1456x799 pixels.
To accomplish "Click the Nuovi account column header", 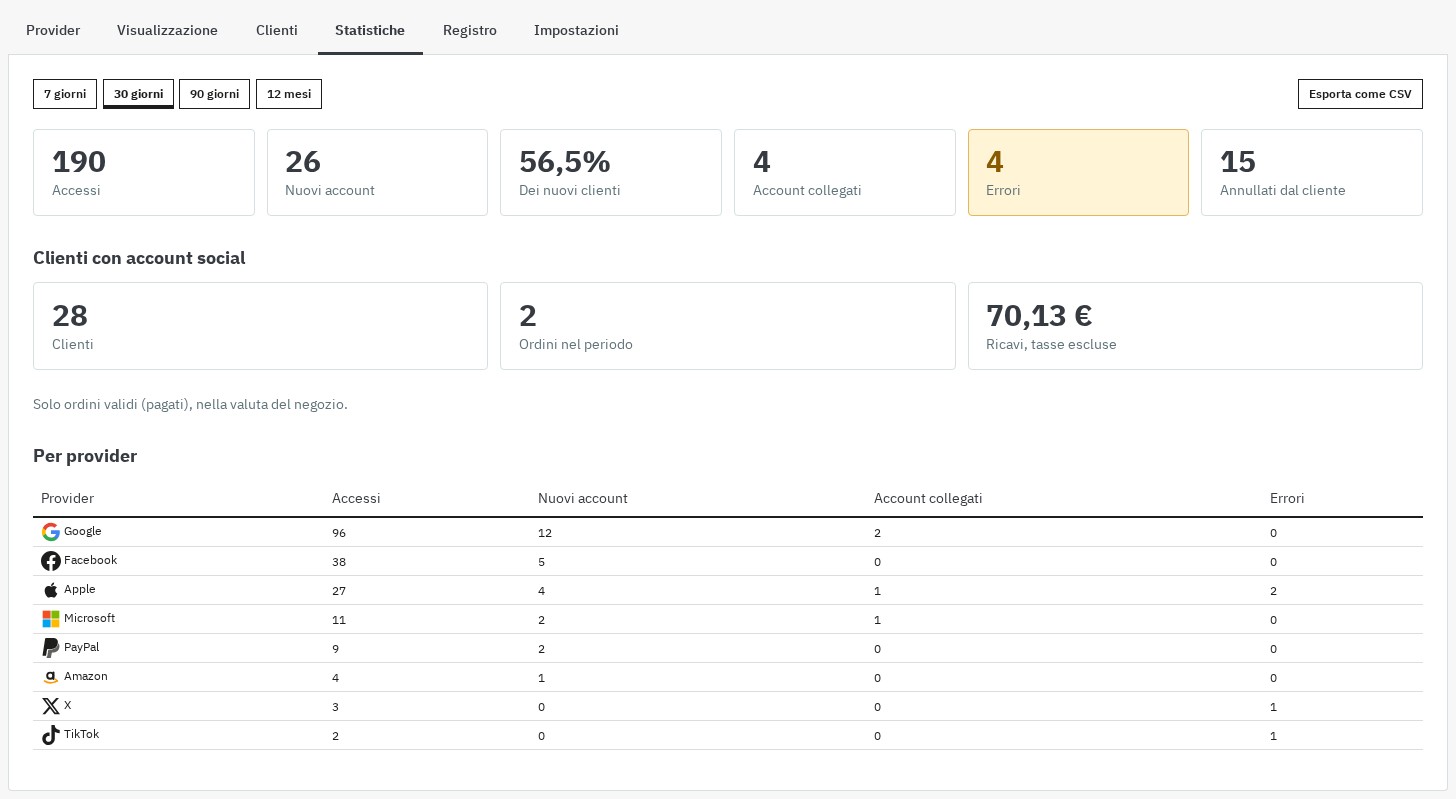I will click(x=583, y=498).
